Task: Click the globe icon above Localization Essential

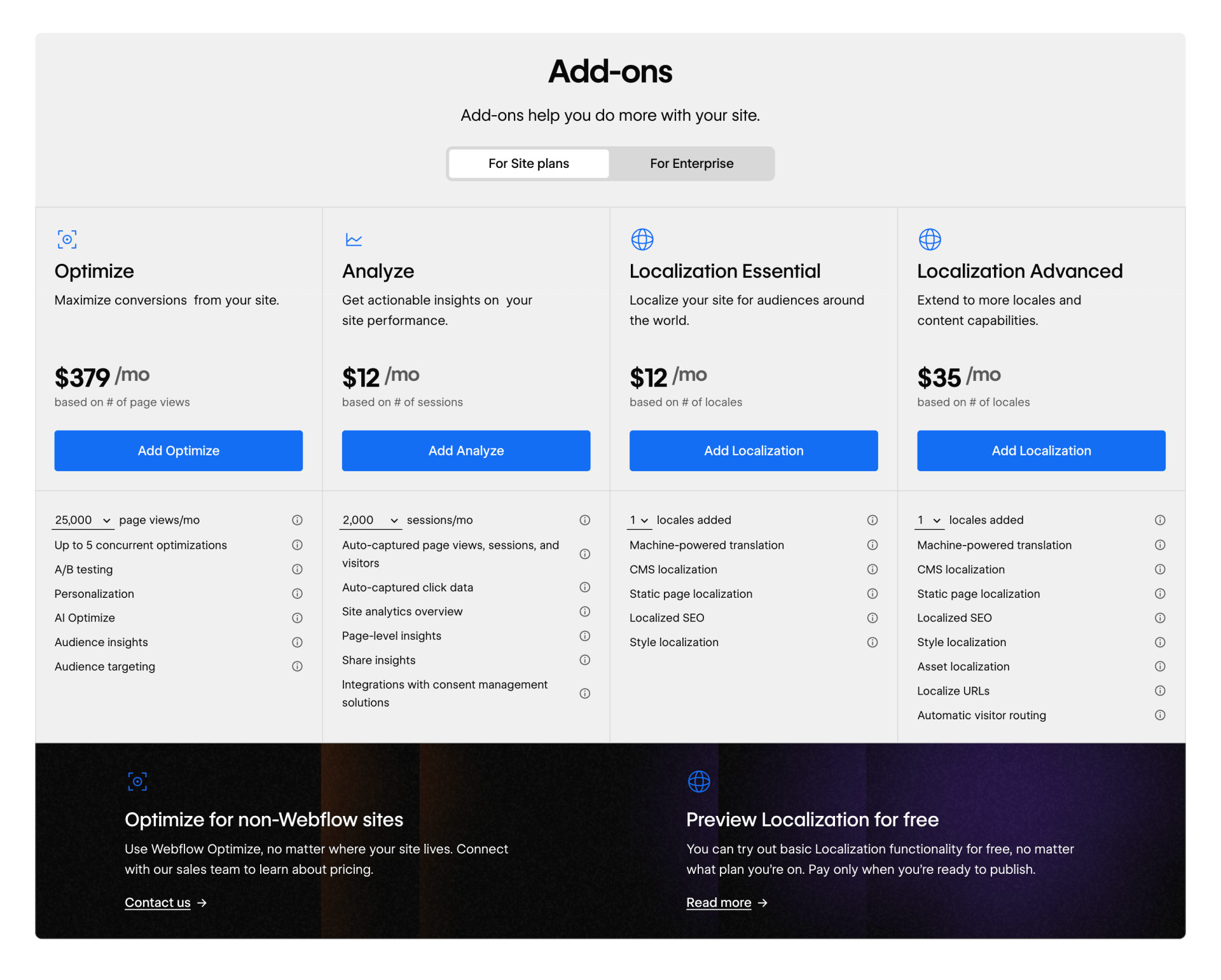Action: 642,240
